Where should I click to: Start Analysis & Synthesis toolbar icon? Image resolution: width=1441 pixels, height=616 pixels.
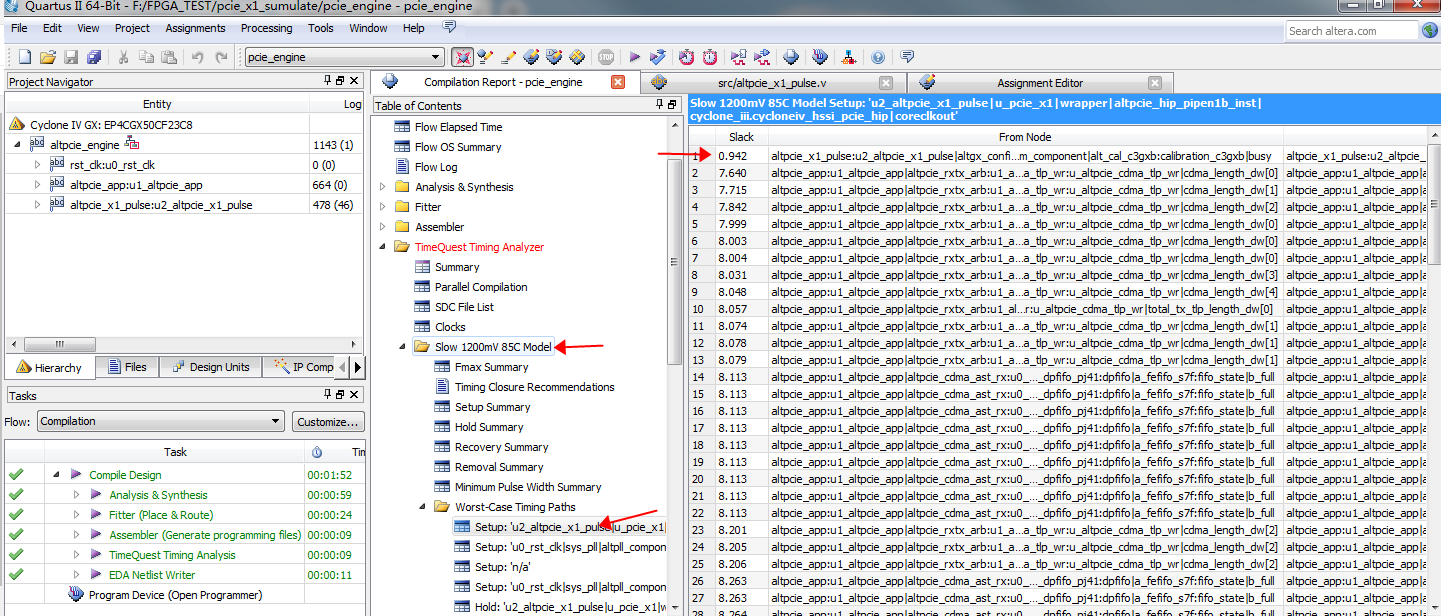[x=658, y=57]
